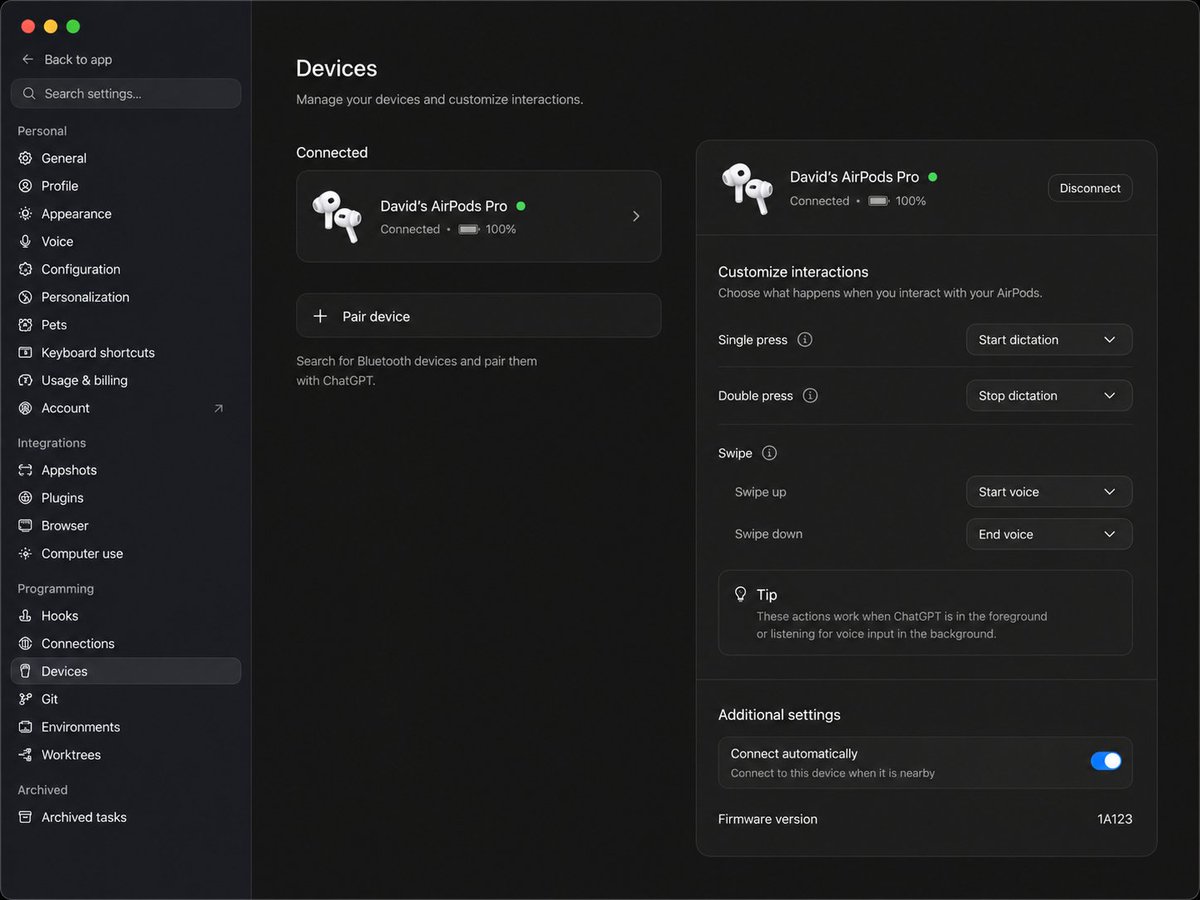This screenshot has width=1200, height=900.
Task: Click the Devices sidebar icon
Action: pyautogui.click(x=26, y=671)
